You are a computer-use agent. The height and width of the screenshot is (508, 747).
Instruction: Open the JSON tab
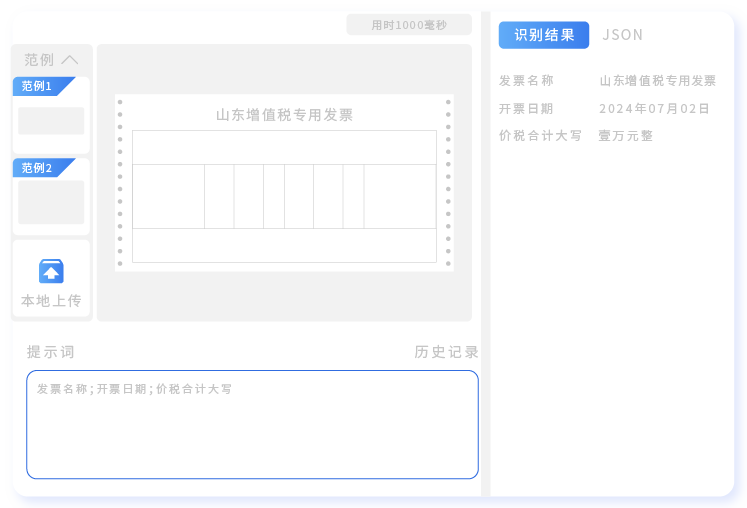622,35
